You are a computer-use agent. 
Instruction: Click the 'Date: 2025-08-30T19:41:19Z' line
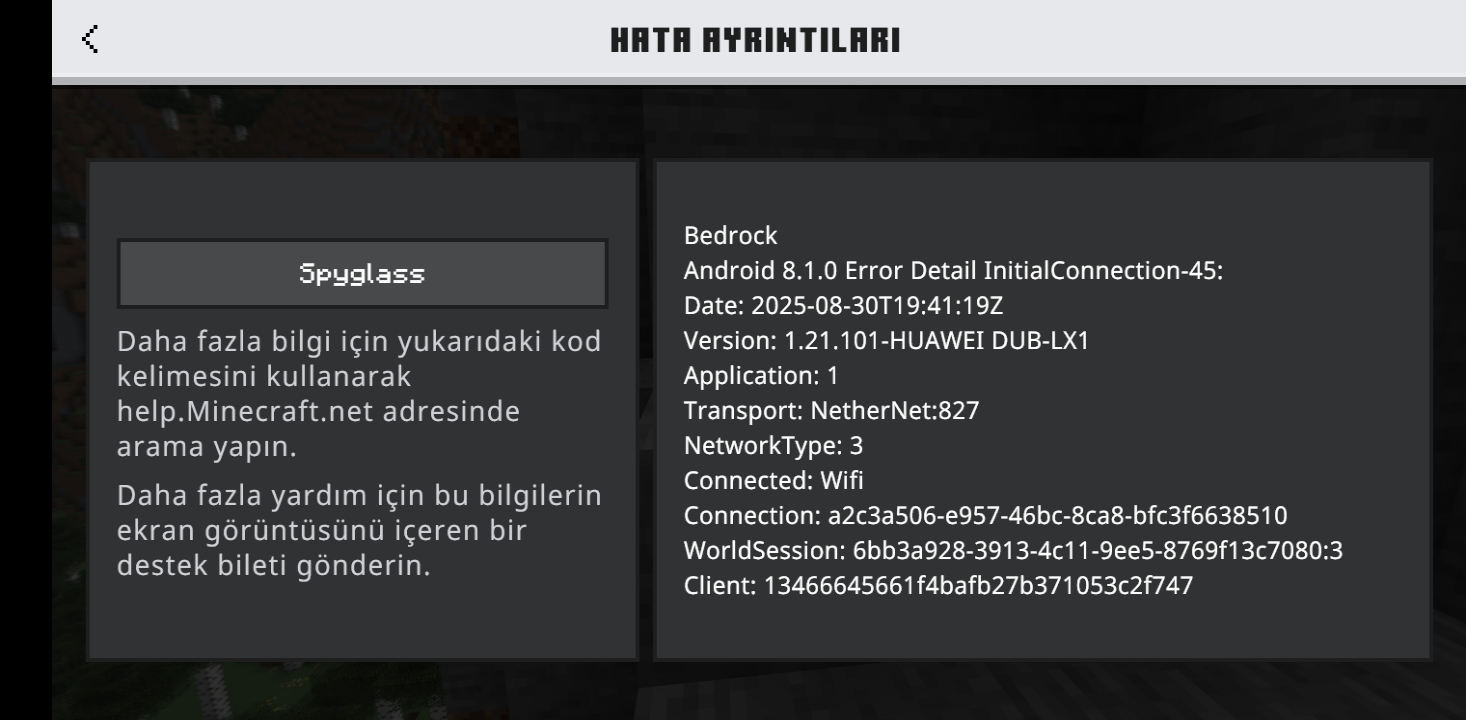tap(843, 306)
